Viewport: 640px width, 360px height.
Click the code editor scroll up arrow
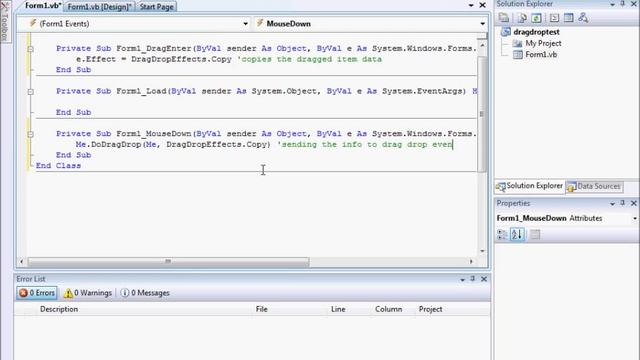click(482, 45)
